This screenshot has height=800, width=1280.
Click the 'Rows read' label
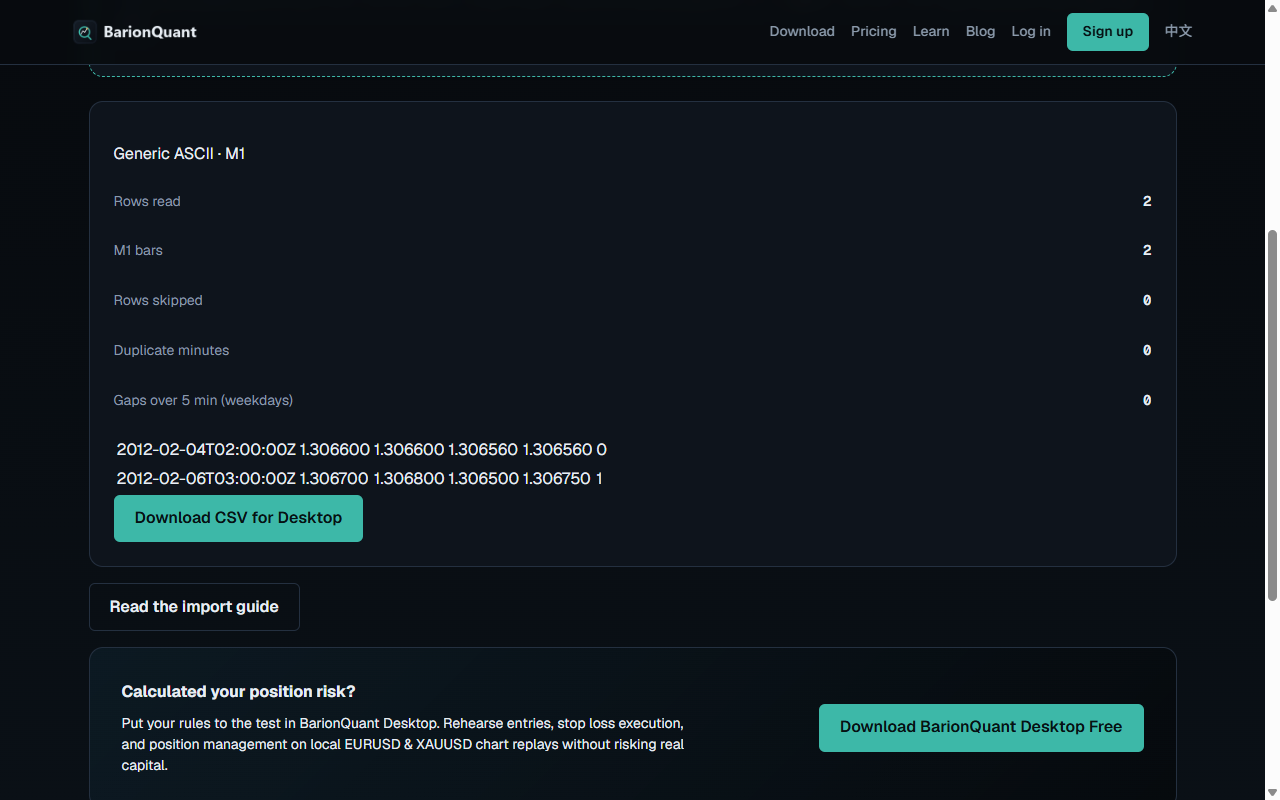coord(147,201)
